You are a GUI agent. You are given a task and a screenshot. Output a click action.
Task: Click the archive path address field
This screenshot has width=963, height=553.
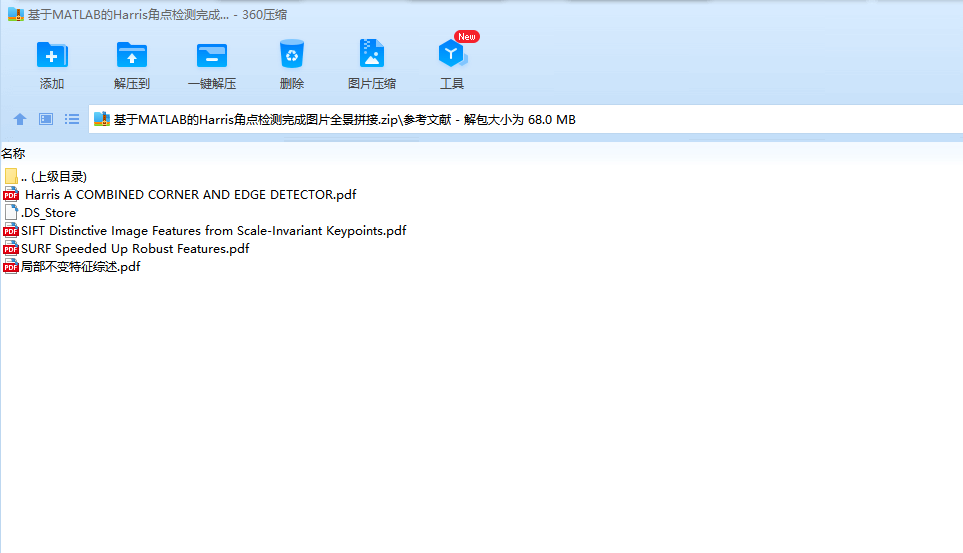tap(526, 119)
